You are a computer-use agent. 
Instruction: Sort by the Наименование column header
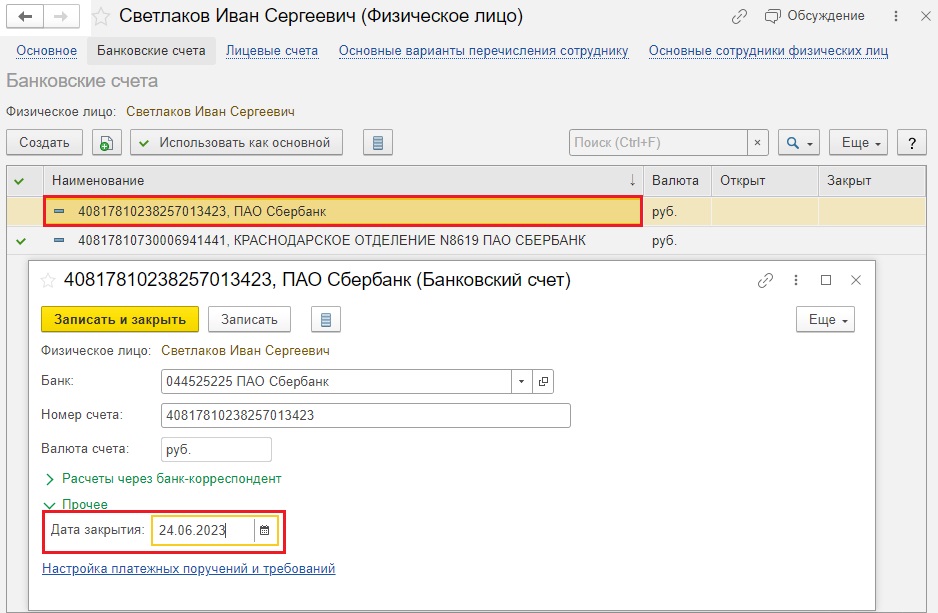click(x=343, y=181)
